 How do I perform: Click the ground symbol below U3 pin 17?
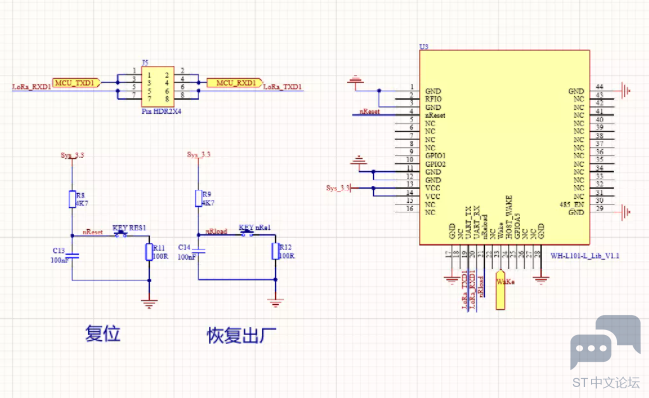[x=452, y=280]
